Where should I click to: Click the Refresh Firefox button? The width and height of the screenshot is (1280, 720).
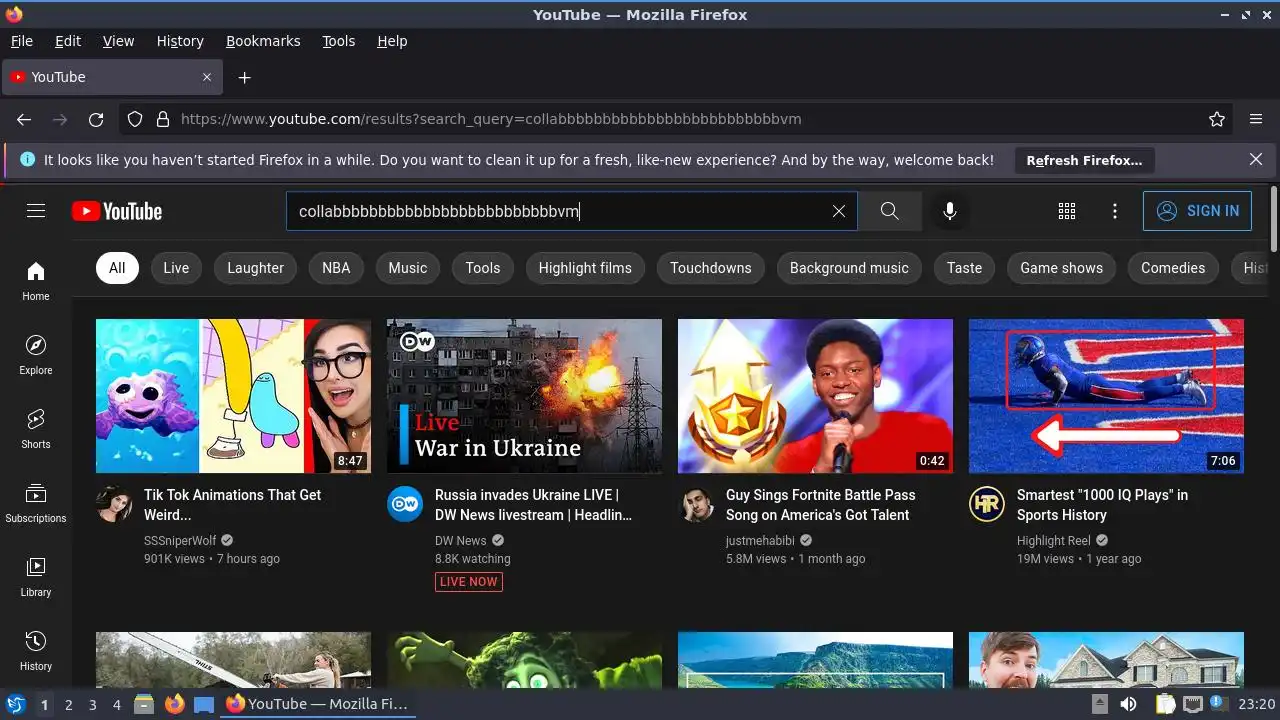tap(1084, 160)
